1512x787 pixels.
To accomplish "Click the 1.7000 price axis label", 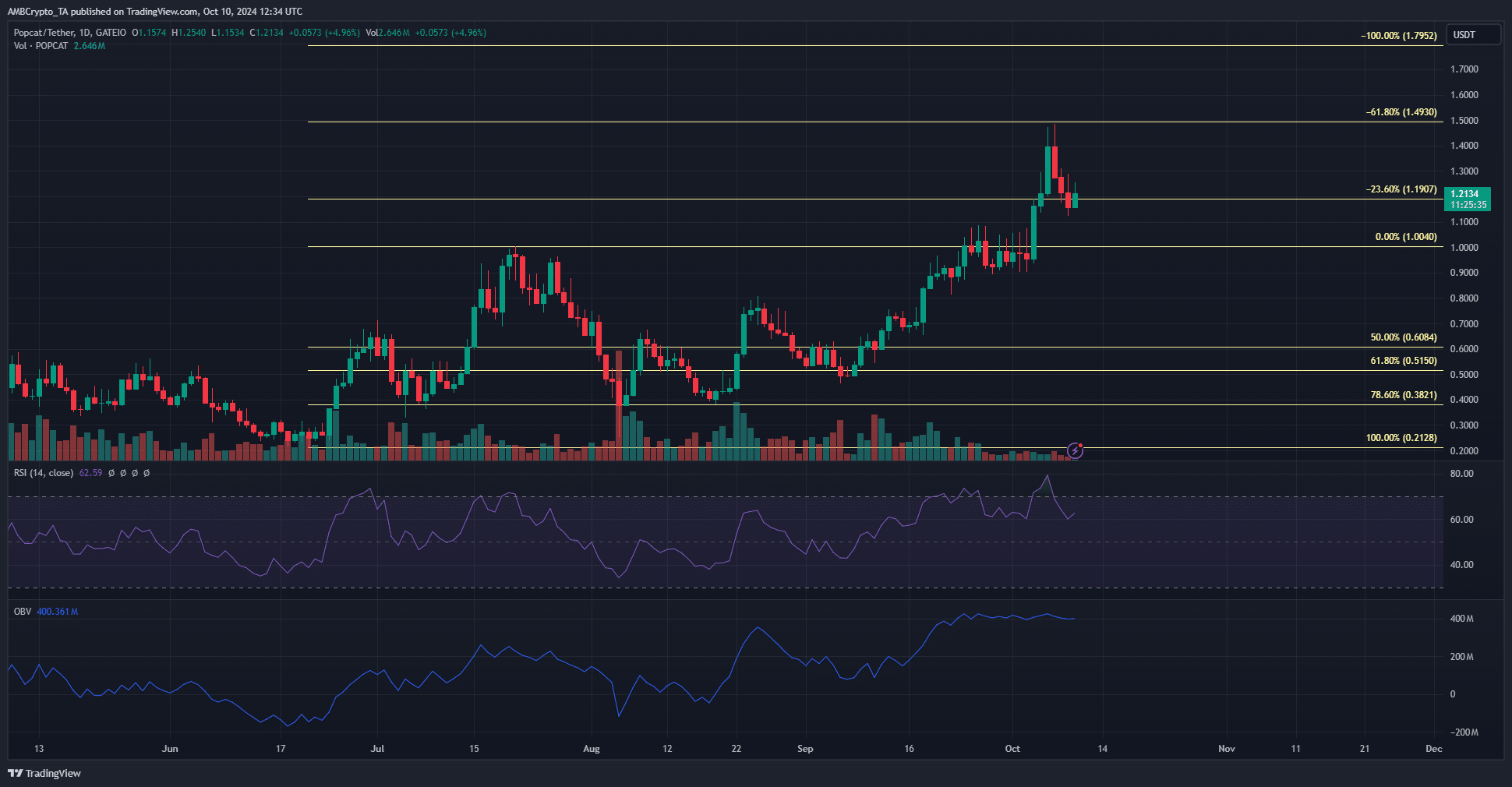I will (x=1464, y=69).
